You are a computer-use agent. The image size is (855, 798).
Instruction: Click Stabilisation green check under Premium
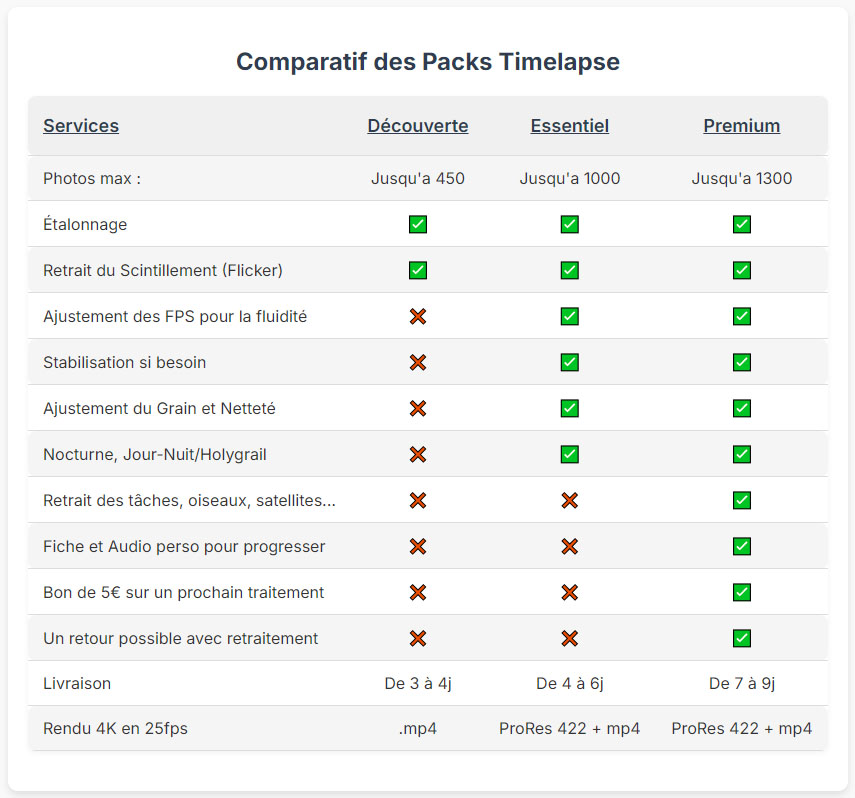[742, 362]
